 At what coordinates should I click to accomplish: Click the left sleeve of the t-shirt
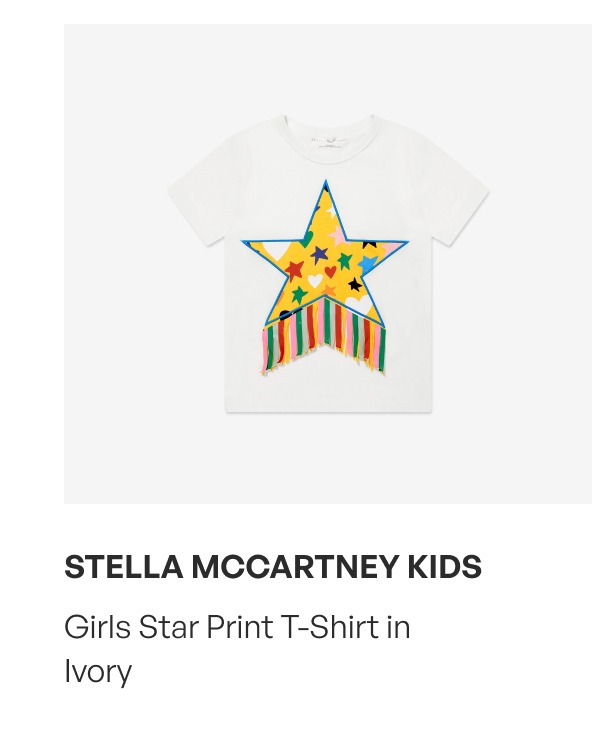coord(196,205)
